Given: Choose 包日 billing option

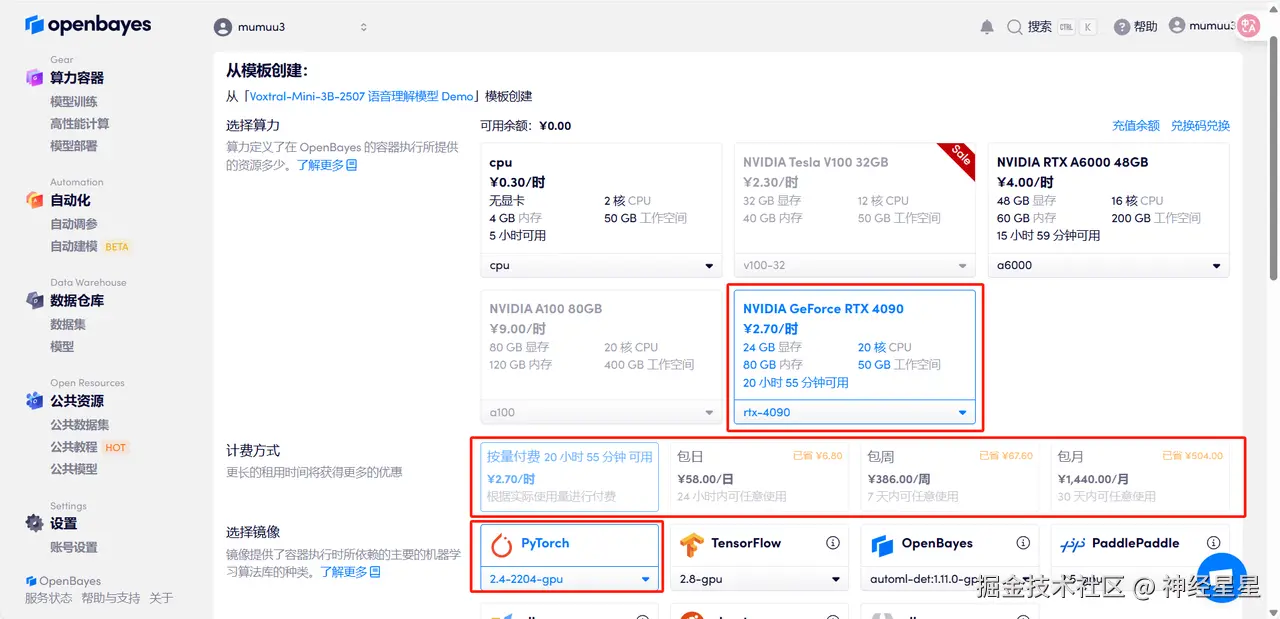Looking at the screenshot, I should coord(760,477).
